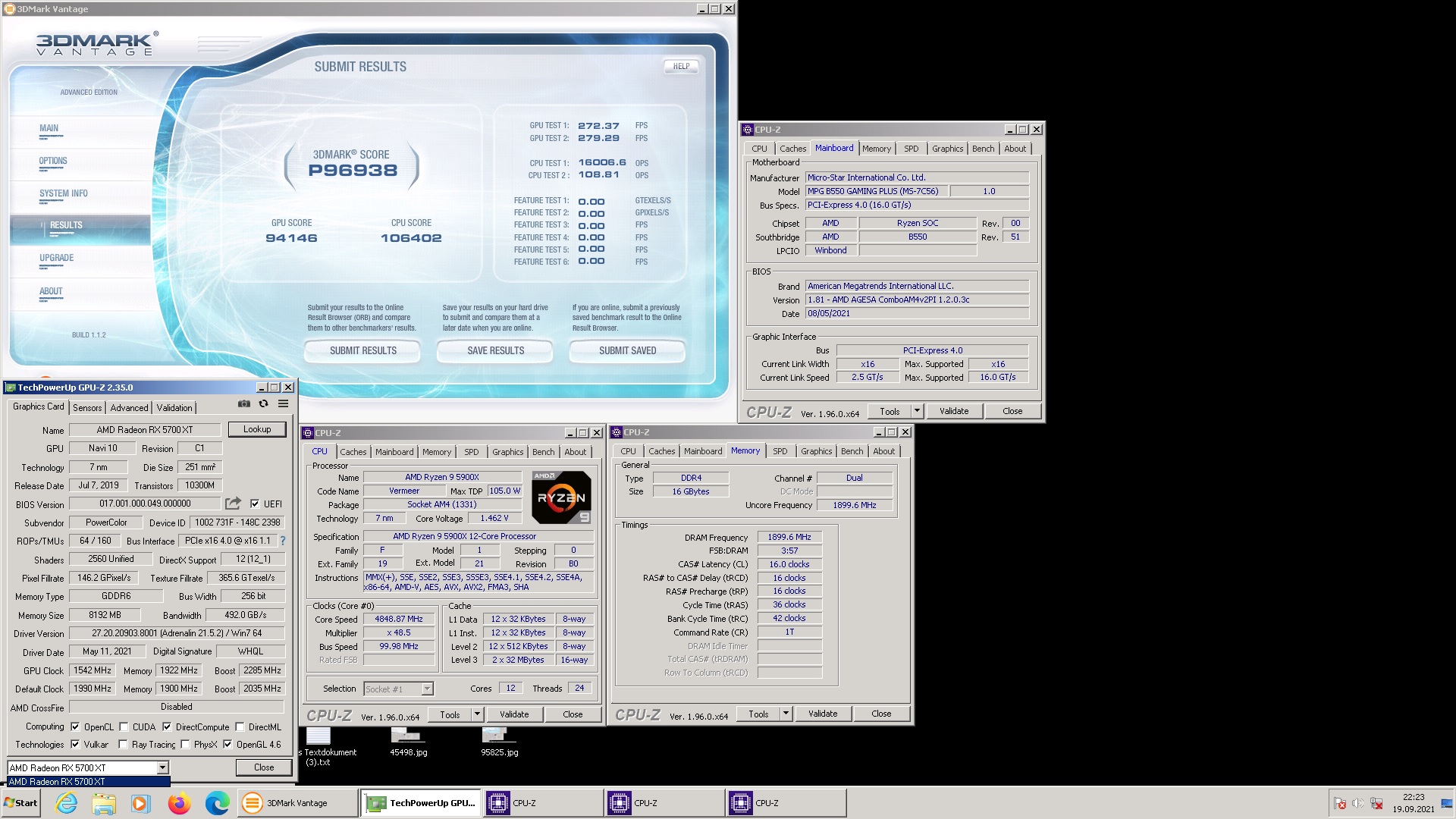Screen dimensions: 1456x819
Task: Go to MAIN in 3DMark sidebar
Action: click(49, 128)
